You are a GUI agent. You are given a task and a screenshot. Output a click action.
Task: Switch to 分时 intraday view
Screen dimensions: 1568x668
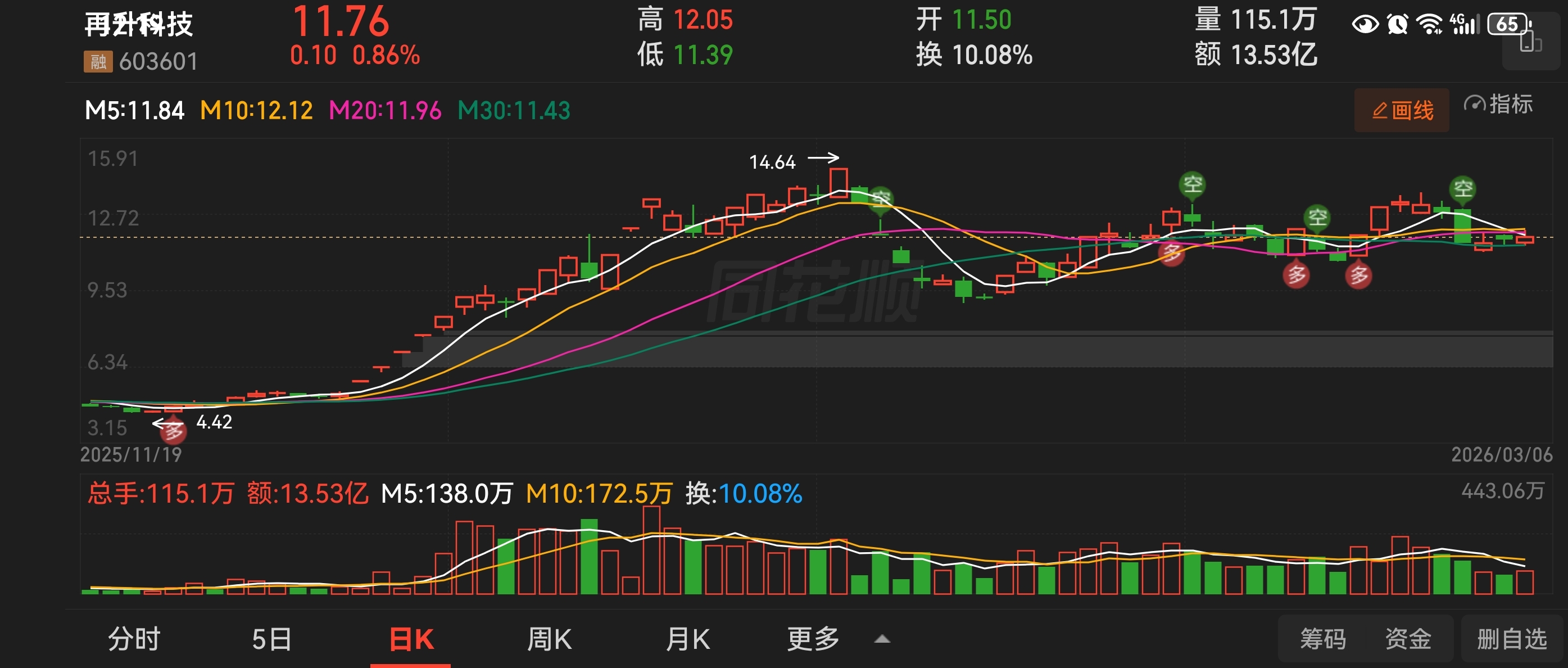pyautogui.click(x=134, y=639)
